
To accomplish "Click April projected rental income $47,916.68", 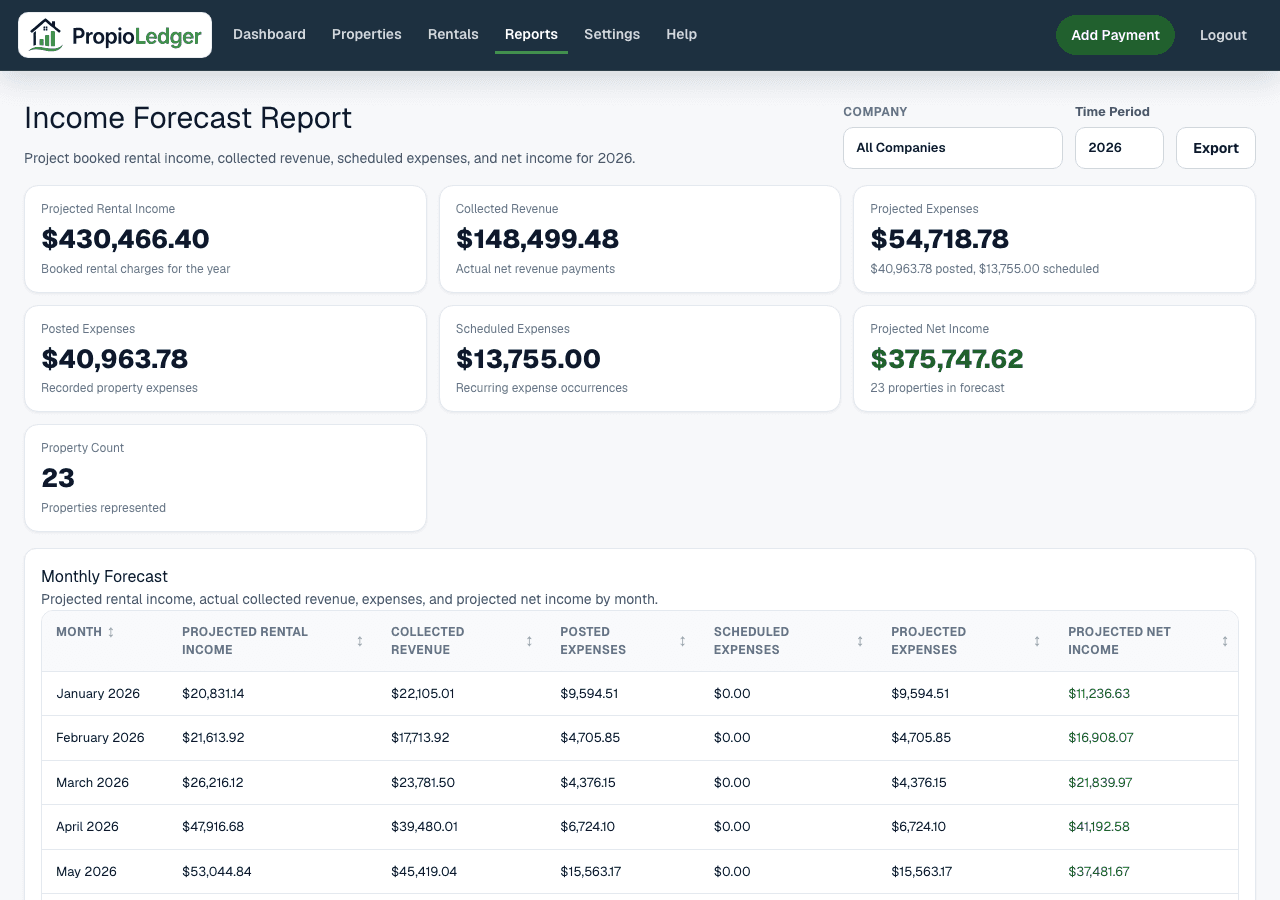I will tap(213, 827).
